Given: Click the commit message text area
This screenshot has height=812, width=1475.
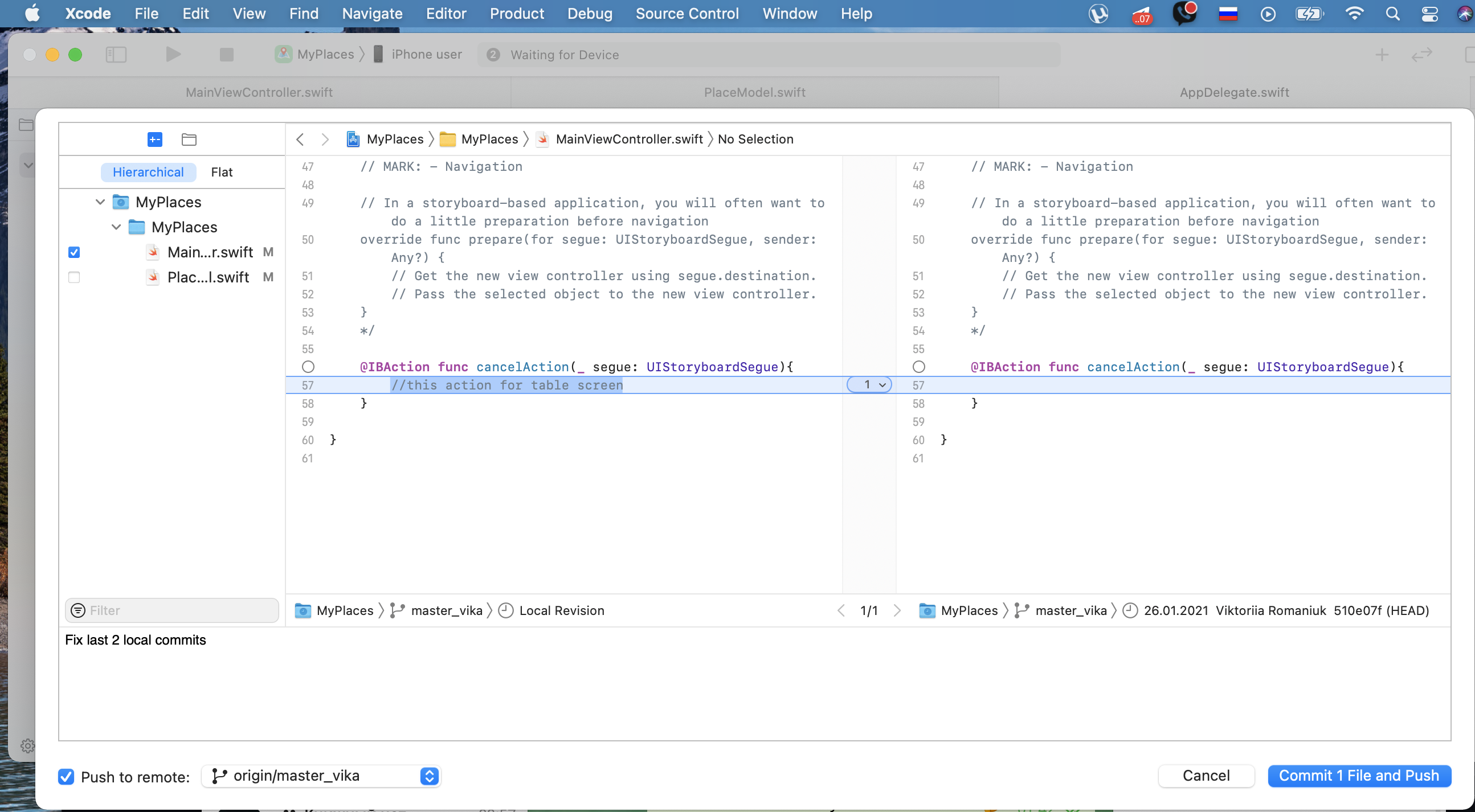Looking at the screenshot, I should pyautogui.click(x=754, y=684).
